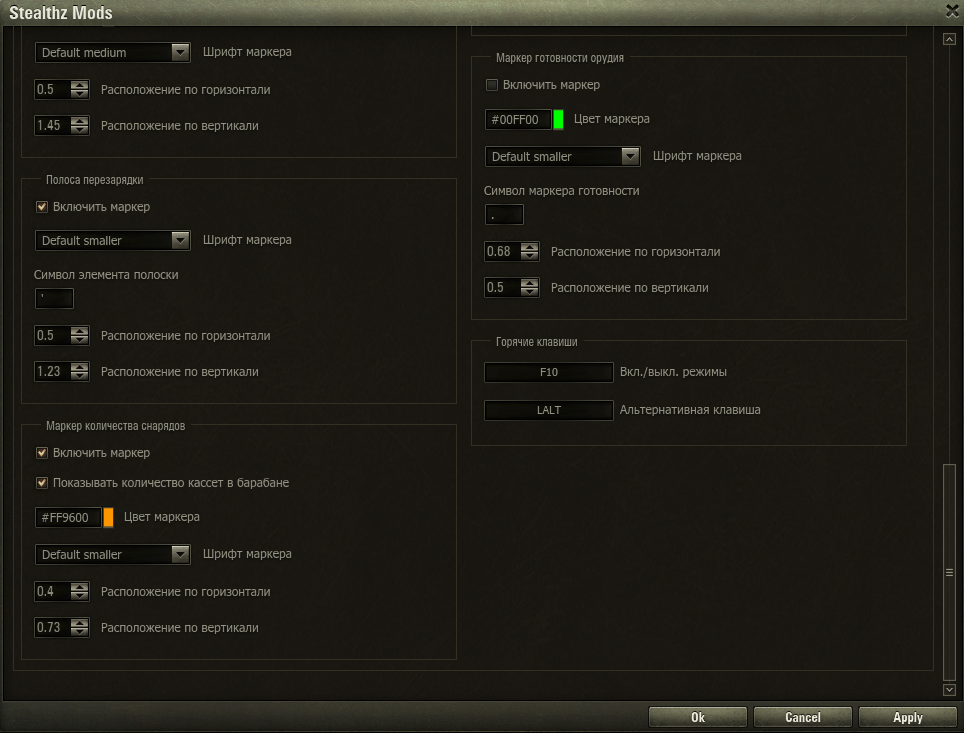964x733 pixels.
Task: Click the Cancel button
Action: point(802,717)
